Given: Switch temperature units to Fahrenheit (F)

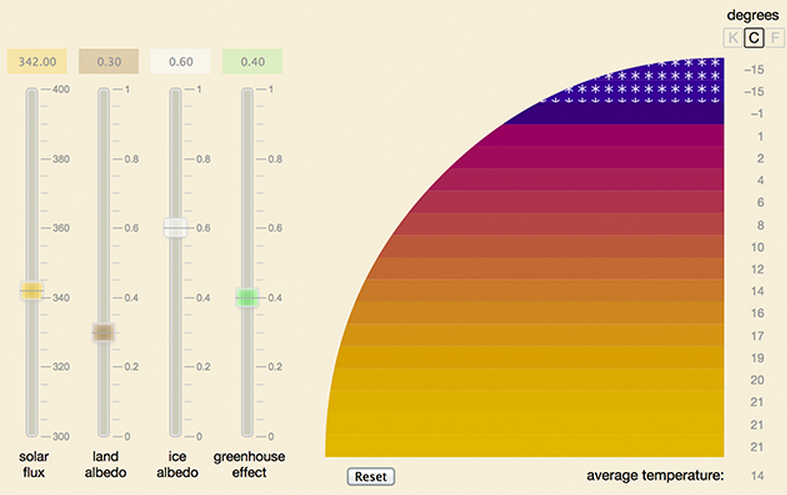Looking at the screenshot, I should (x=776, y=38).
